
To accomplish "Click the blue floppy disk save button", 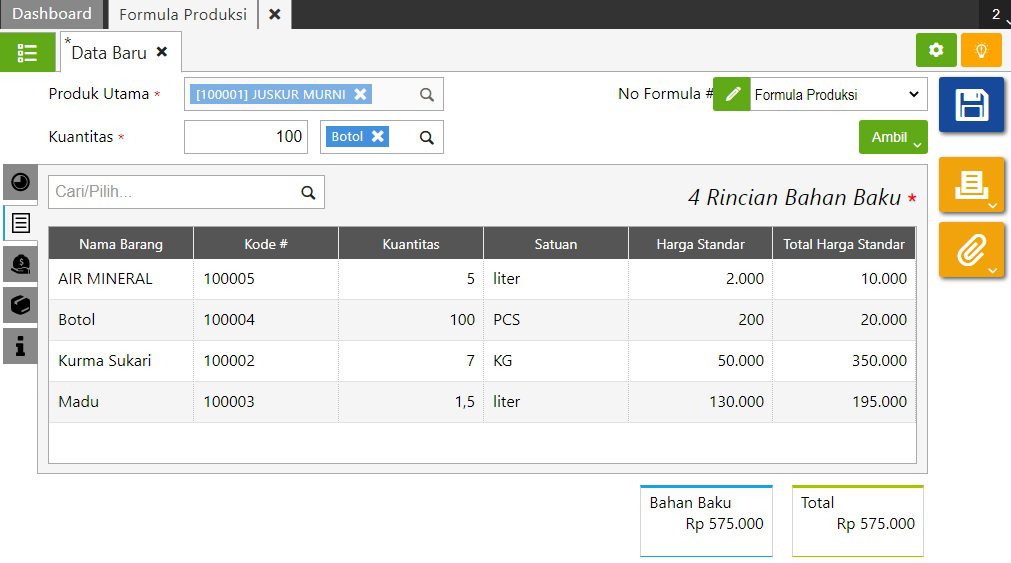I will click(x=971, y=105).
